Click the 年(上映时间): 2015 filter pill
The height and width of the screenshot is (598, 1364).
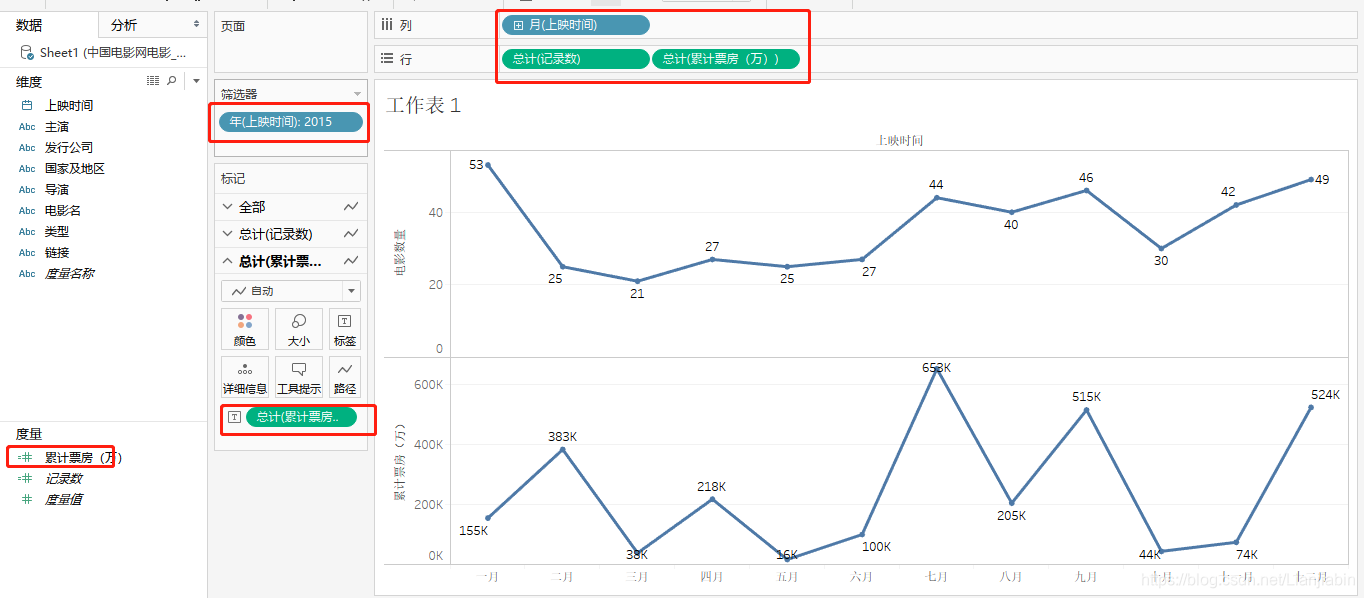(290, 122)
